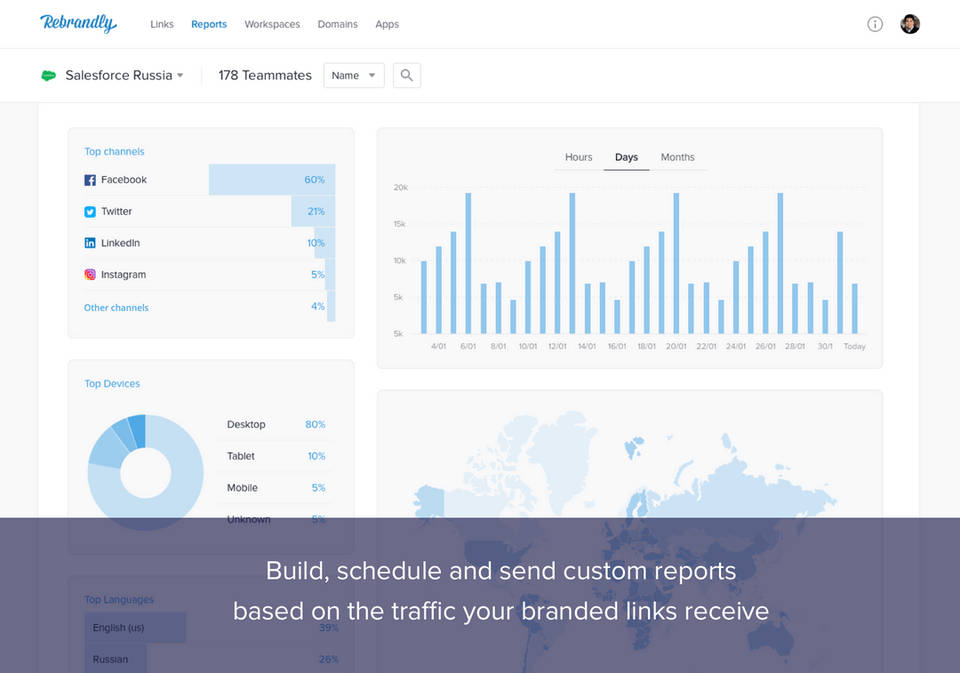Open the info help icon
960x673 pixels.
(875, 24)
